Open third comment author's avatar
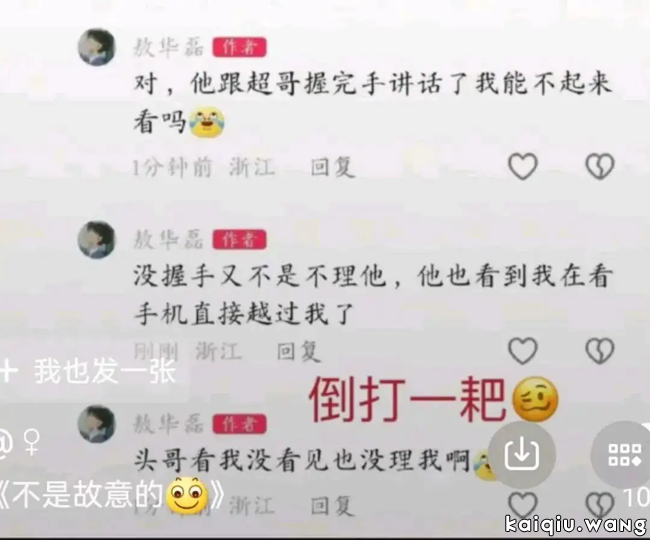 click(97, 424)
